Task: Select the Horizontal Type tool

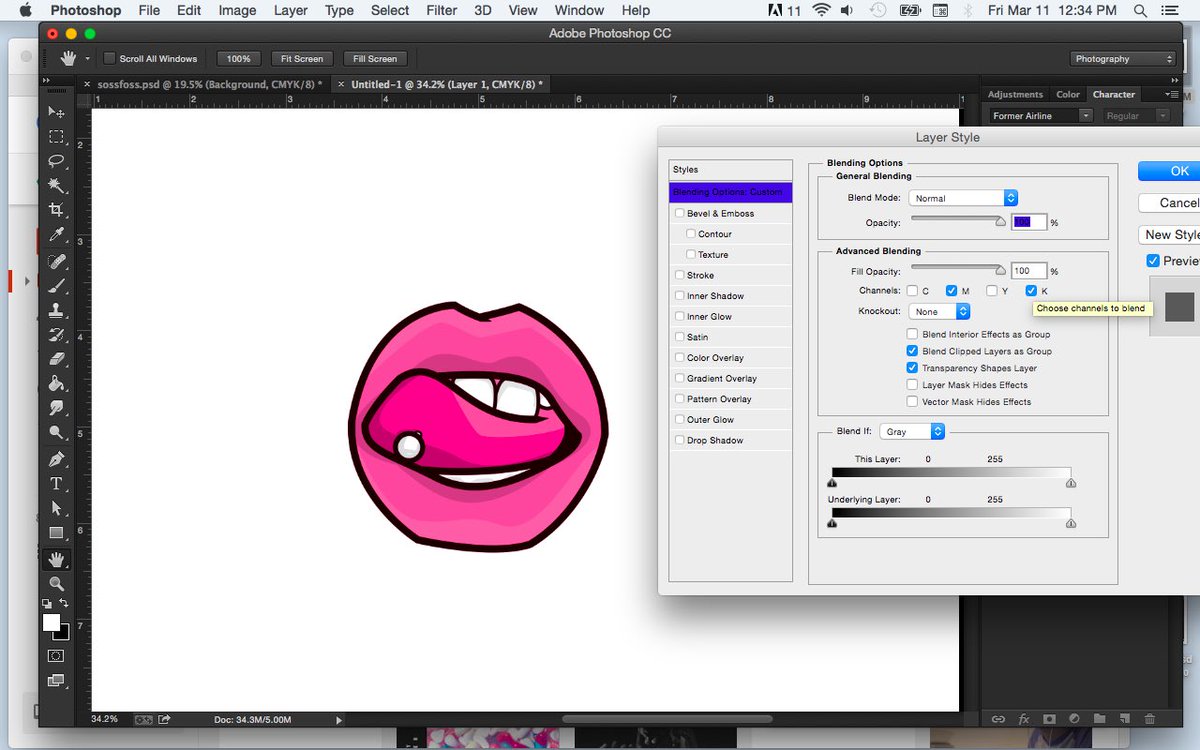Action: [x=56, y=484]
